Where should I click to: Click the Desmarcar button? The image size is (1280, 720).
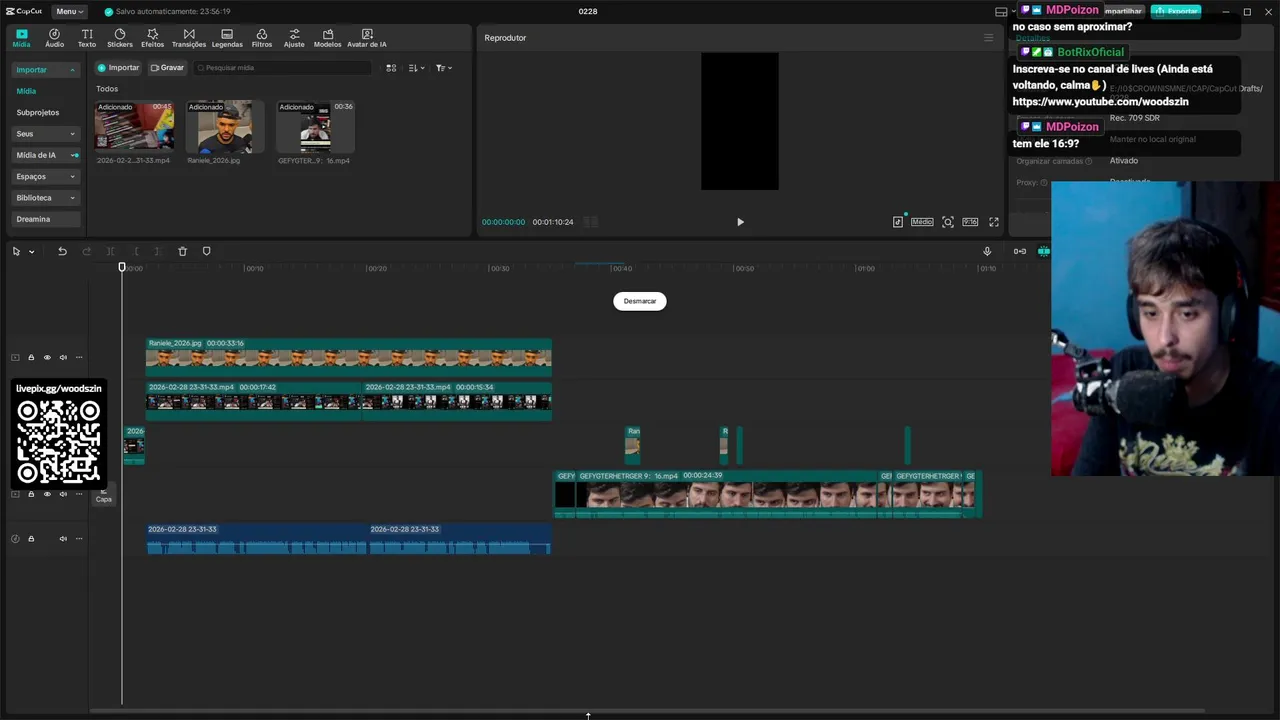640,301
